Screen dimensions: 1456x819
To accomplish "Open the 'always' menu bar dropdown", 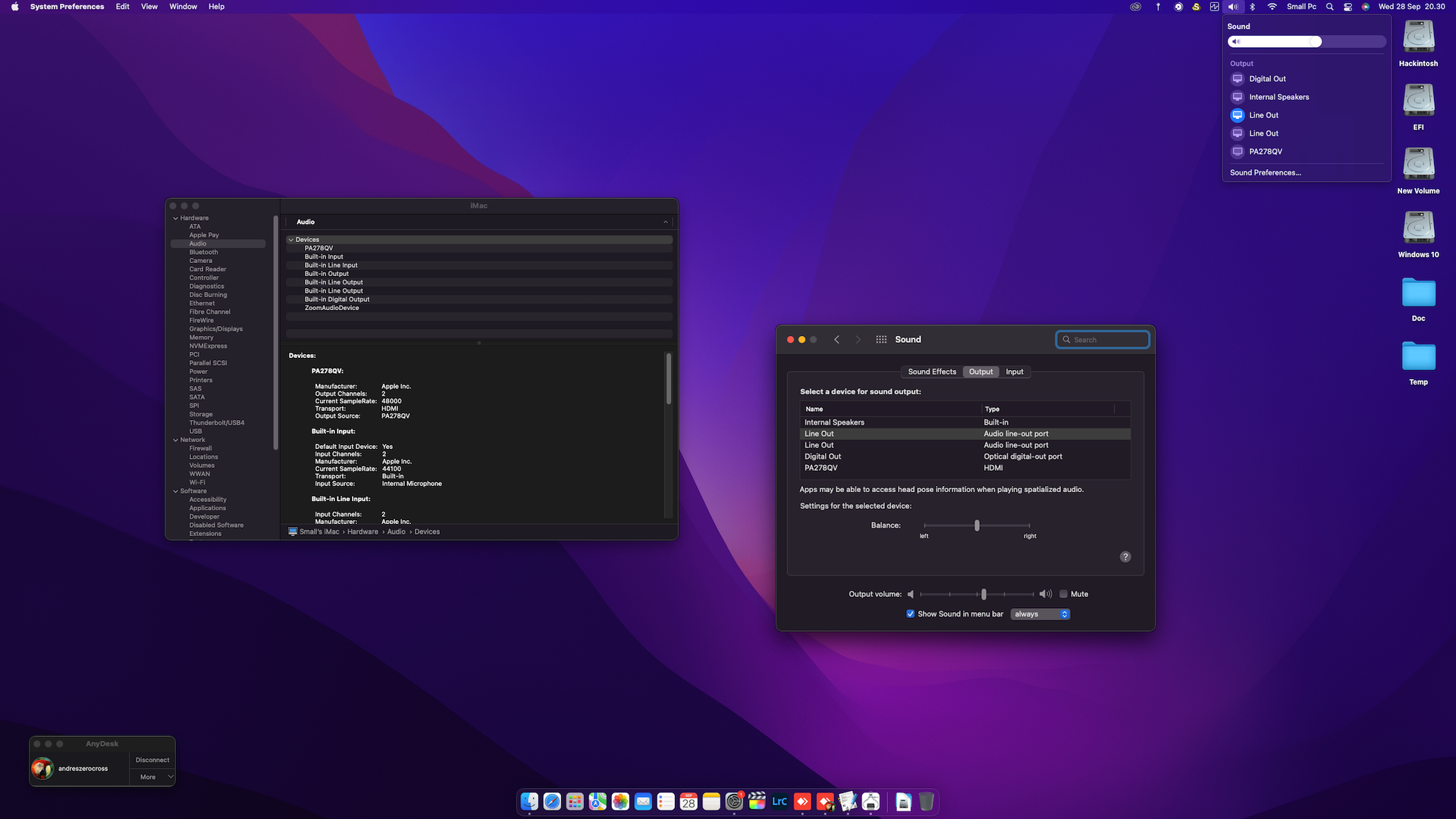I will click(x=1040, y=614).
